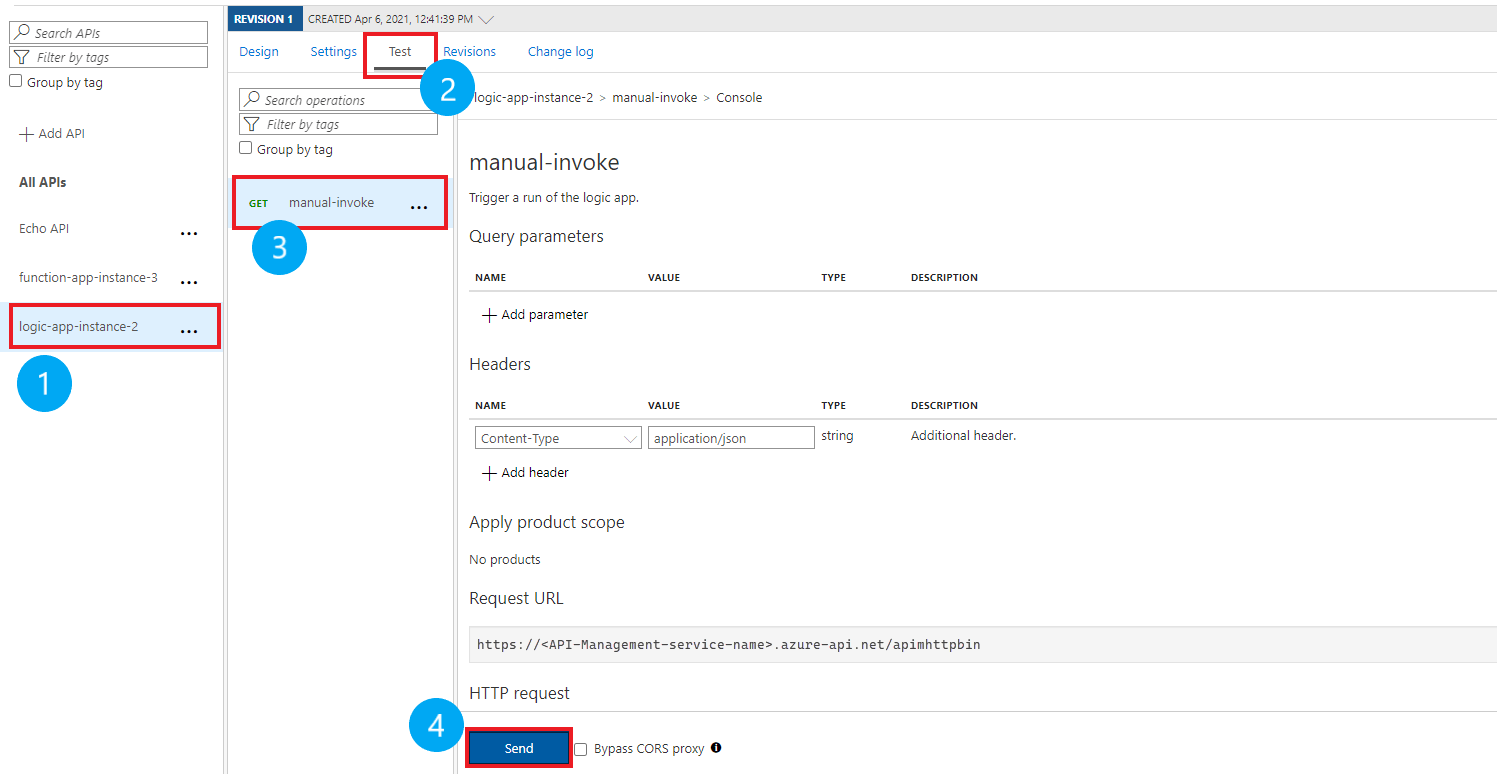
Task: Click the application/json header value field
Action: (x=730, y=437)
